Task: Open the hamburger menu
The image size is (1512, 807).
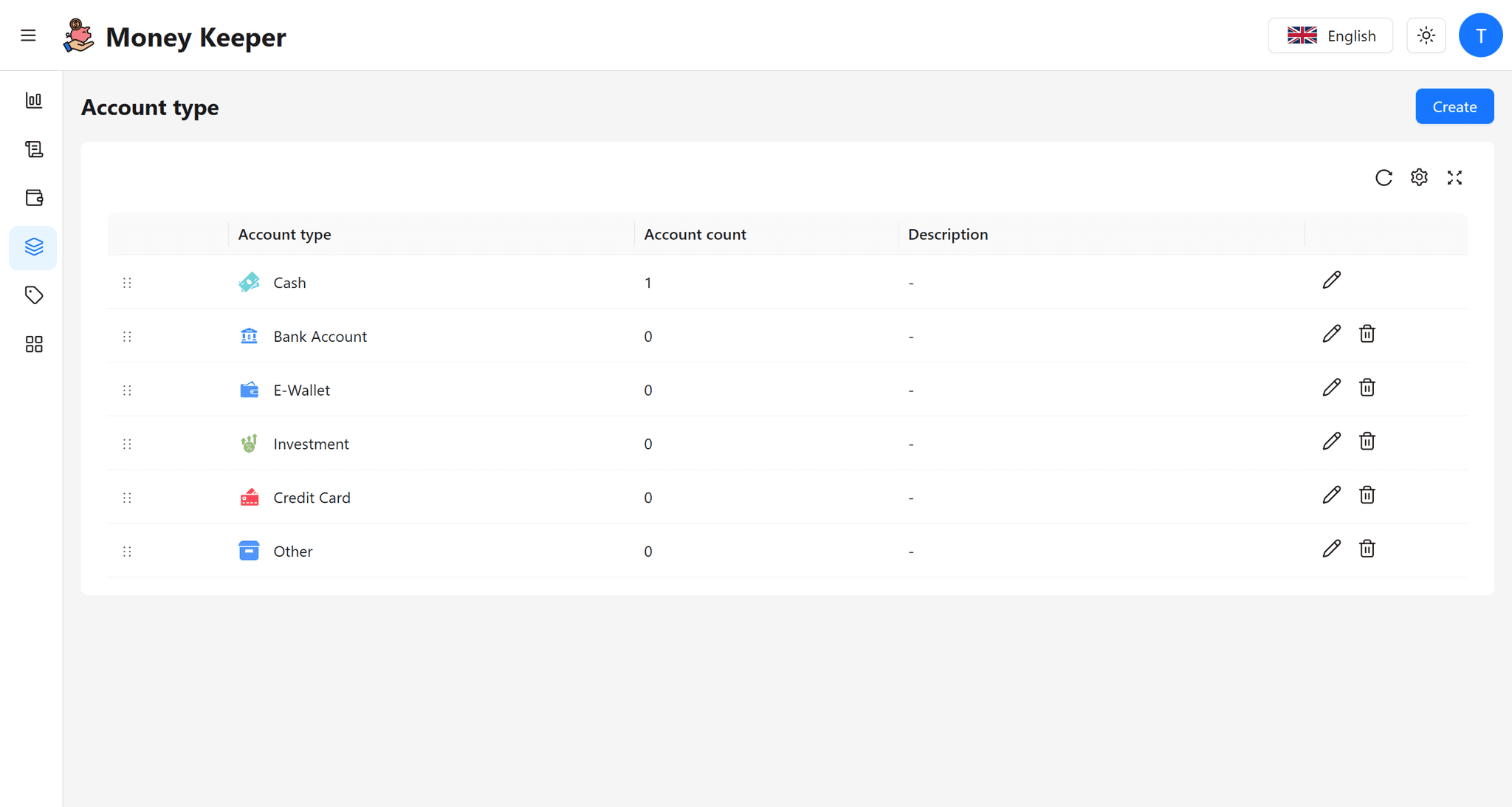Action: pos(28,35)
